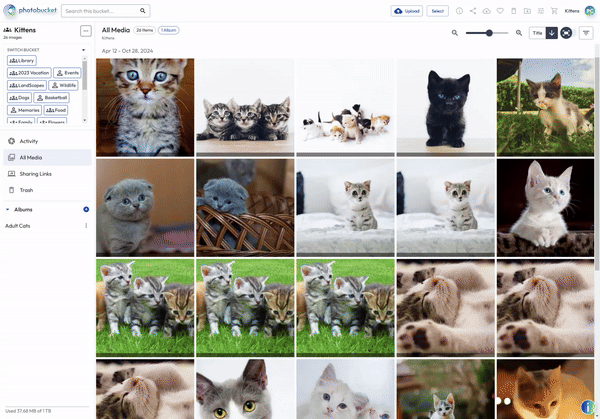Viewport: 600px width, 419px height.
Task: Open the group of kittens on white photo
Action: click(346, 107)
